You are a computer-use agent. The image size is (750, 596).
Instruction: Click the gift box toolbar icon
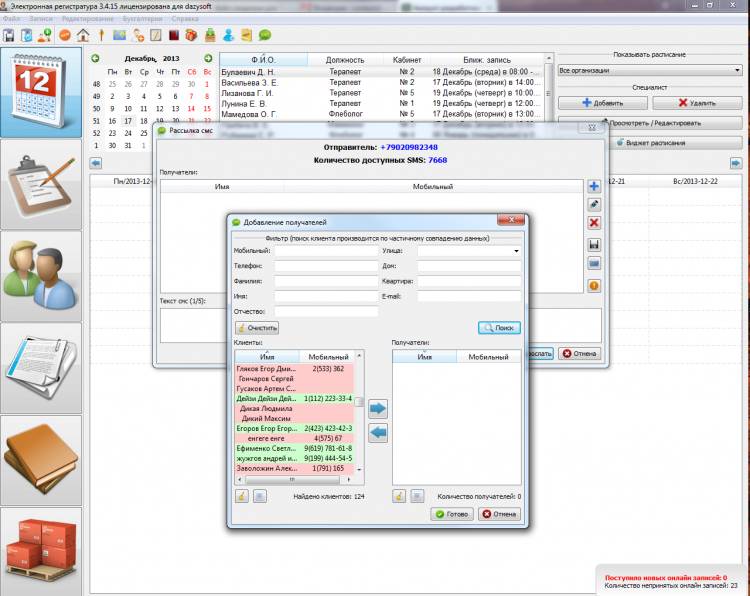coord(191,35)
